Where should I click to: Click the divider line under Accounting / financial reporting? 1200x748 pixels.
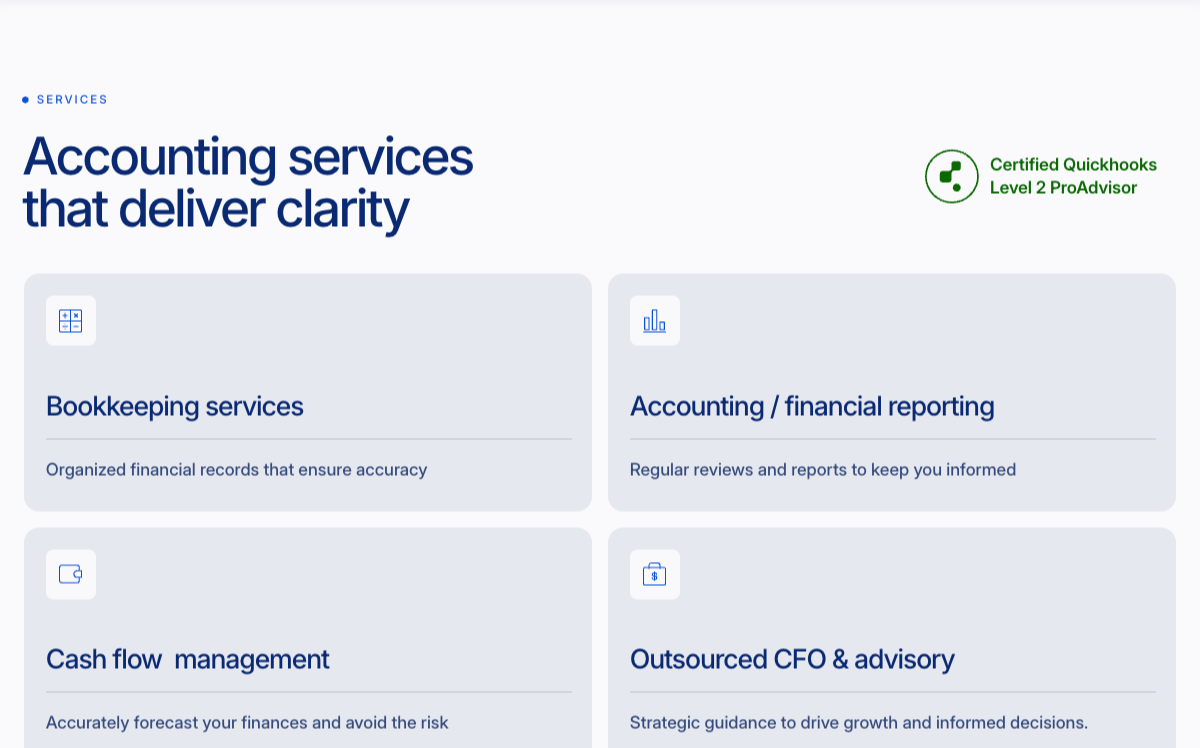tap(893, 439)
